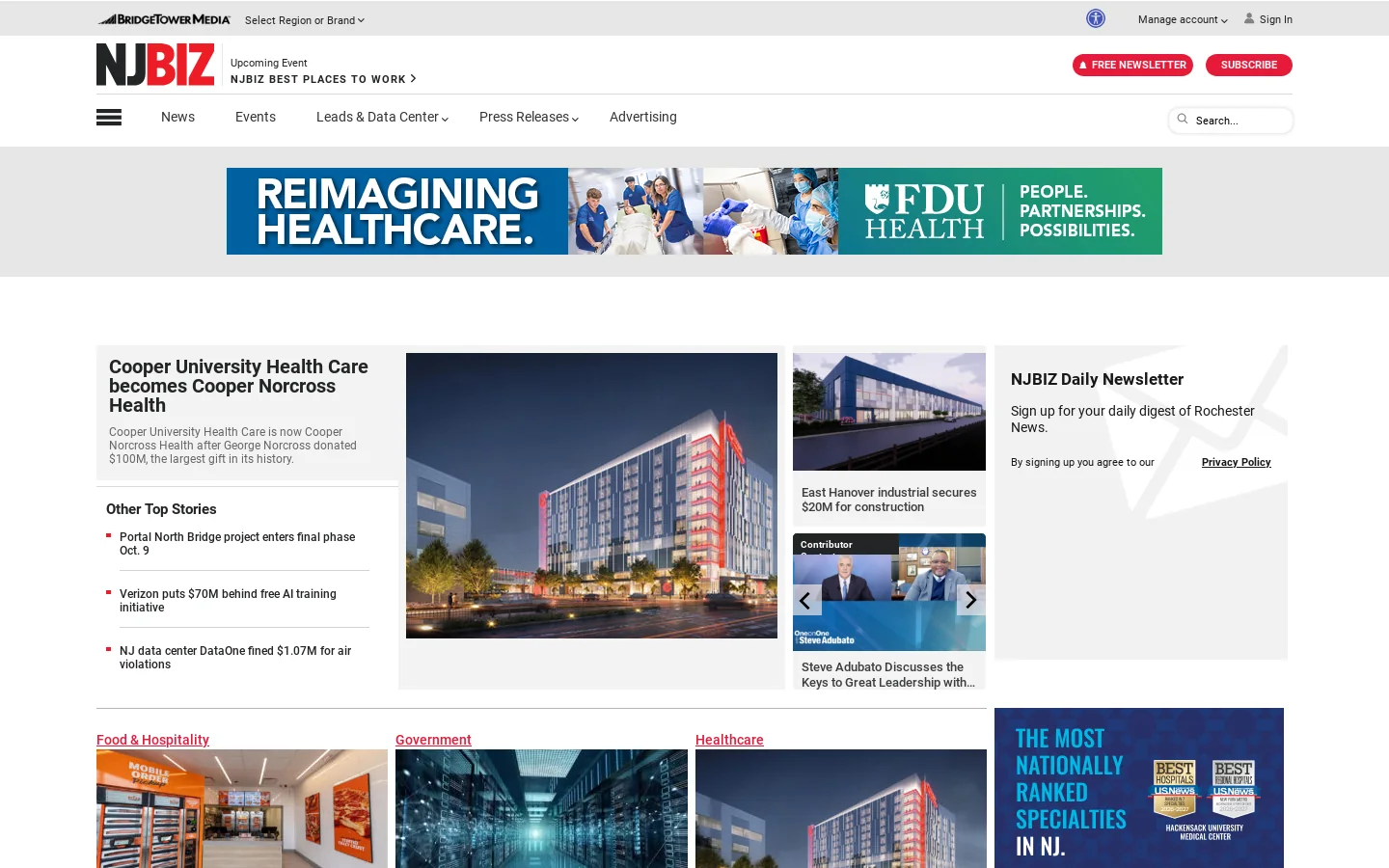
Task: Open the NJ data center DataOne fined story
Action: click(235, 658)
